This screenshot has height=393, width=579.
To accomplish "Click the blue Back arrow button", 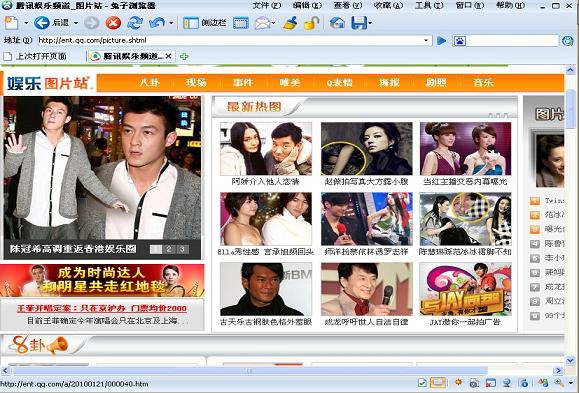I will [x=42, y=23].
